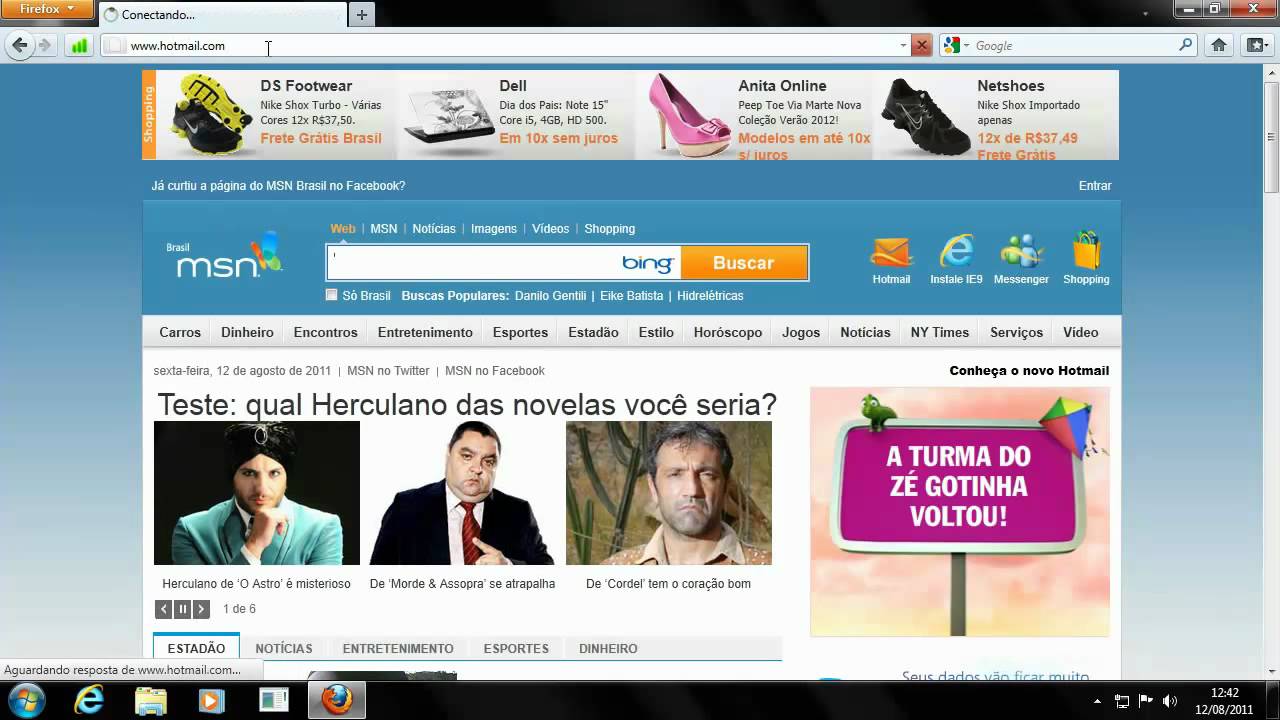Screen dimensions: 1280x720
Task: Click the MSN Brasil logo
Action: click(x=224, y=257)
